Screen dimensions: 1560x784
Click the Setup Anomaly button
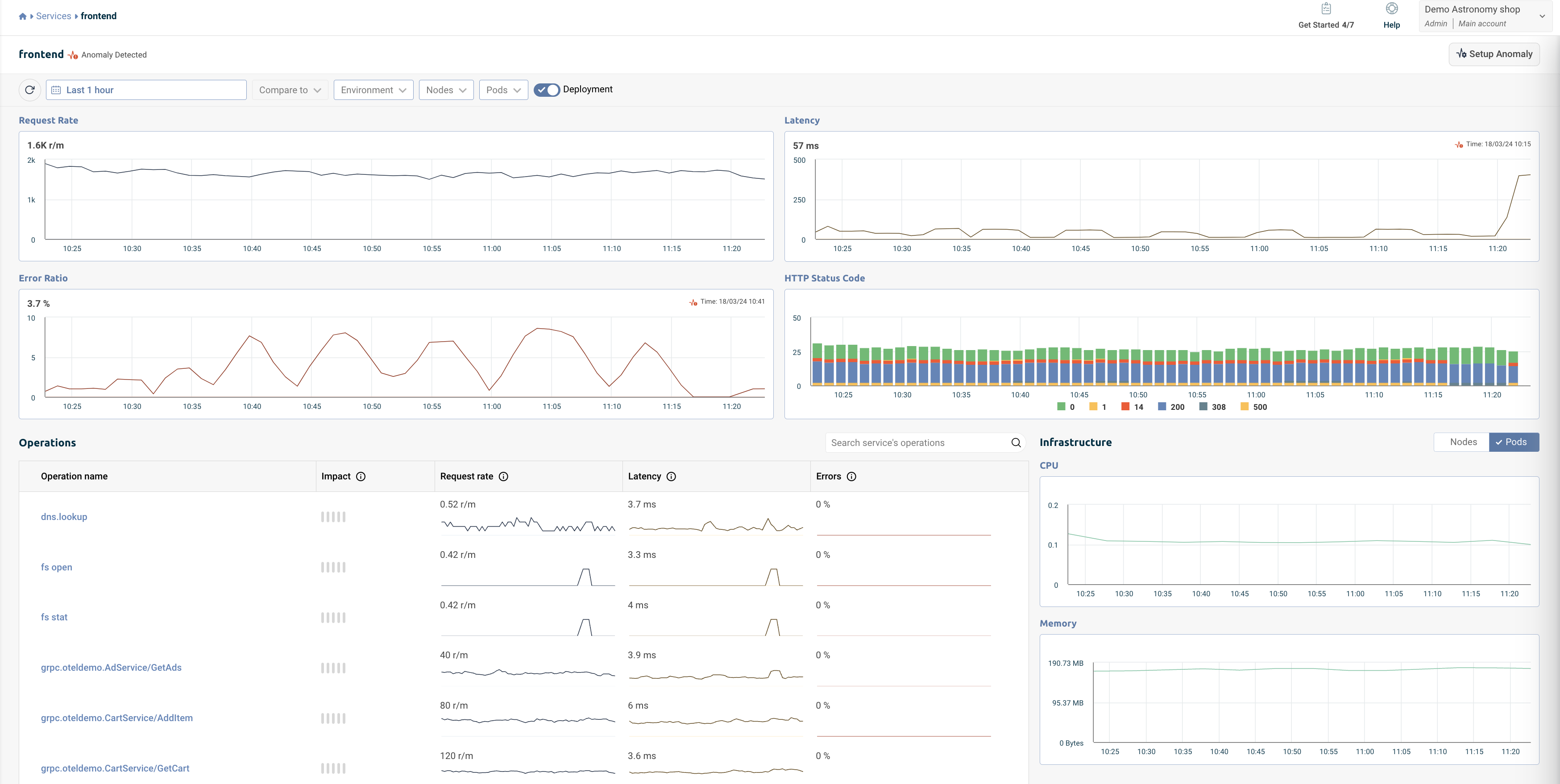(x=1494, y=54)
